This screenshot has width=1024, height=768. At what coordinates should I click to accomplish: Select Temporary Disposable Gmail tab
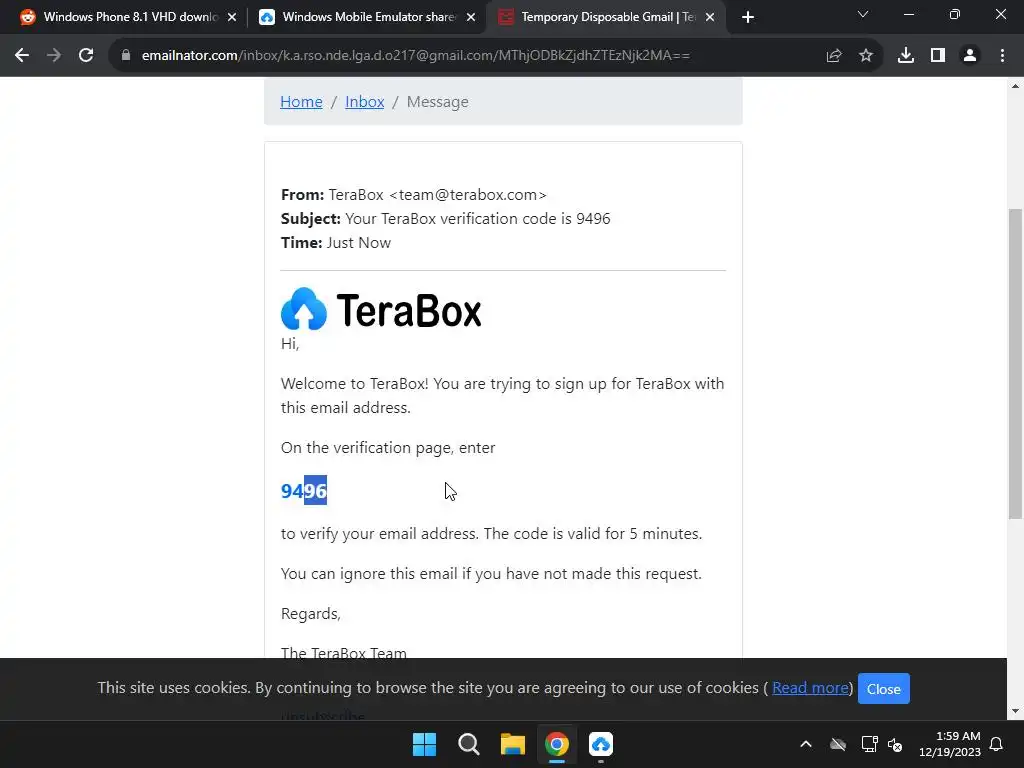click(607, 17)
